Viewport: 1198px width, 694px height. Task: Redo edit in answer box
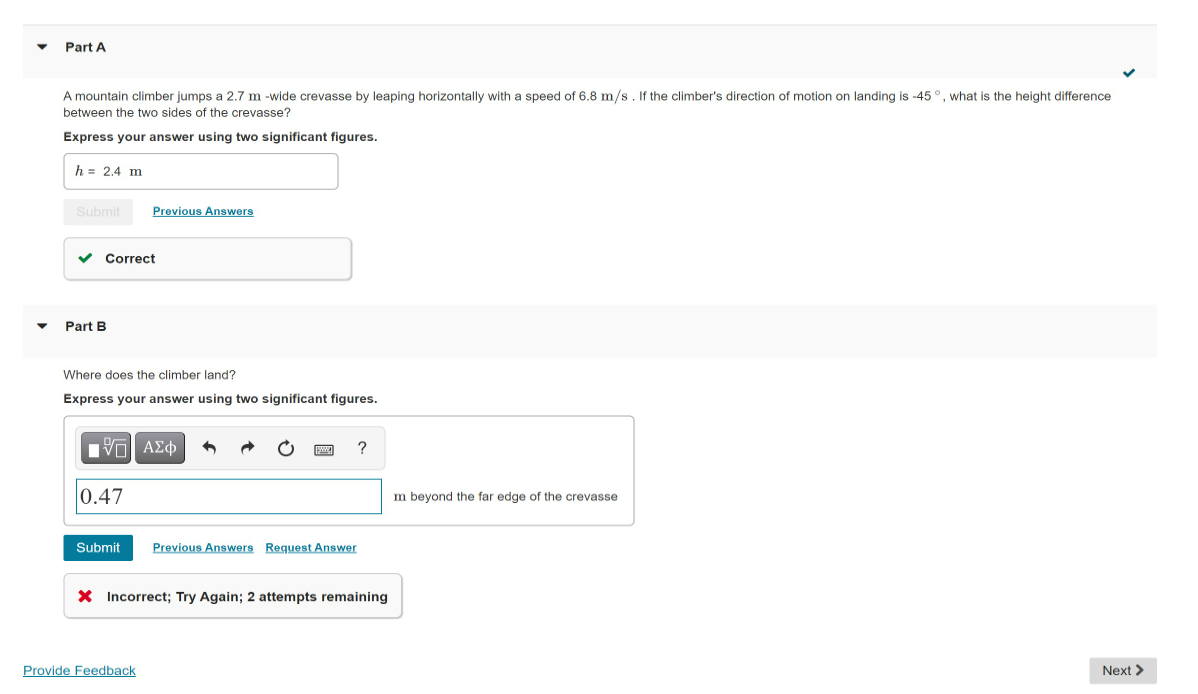[247, 448]
